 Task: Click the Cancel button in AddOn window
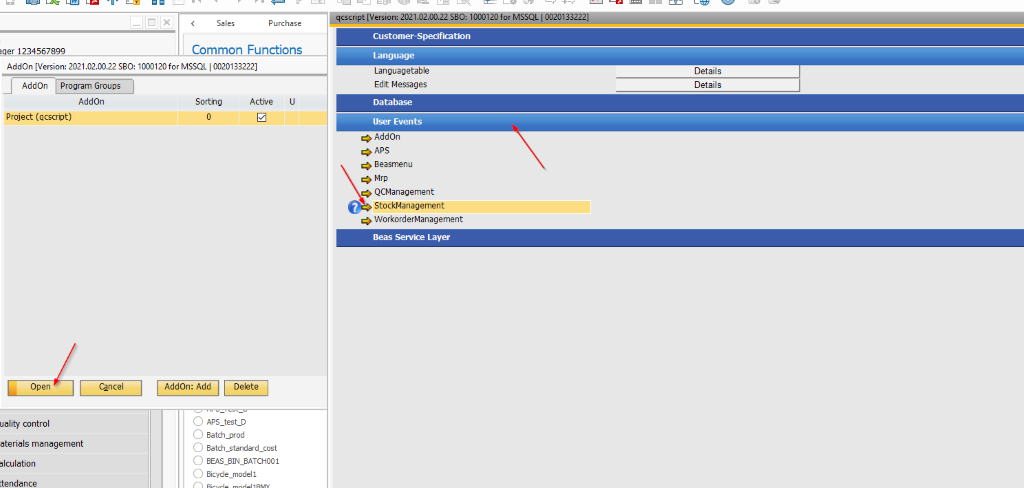[x=111, y=387]
